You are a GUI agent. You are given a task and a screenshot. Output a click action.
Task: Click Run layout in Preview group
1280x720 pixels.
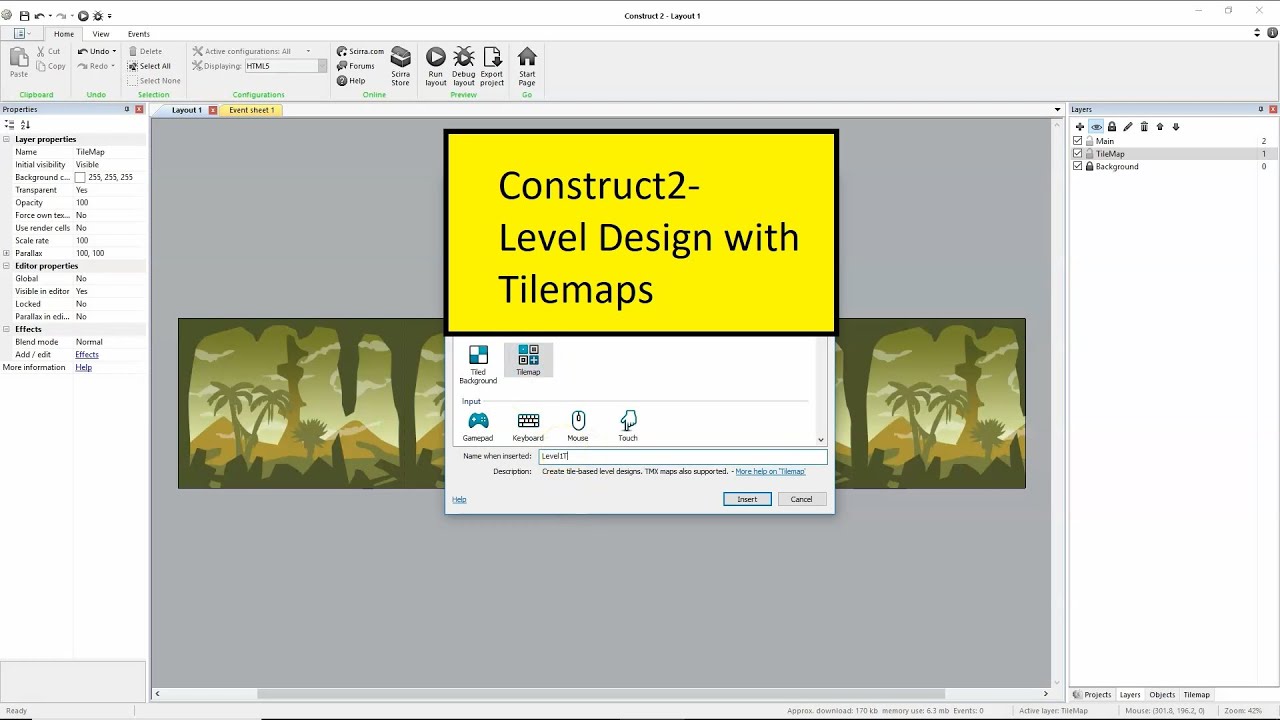point(436,67)
